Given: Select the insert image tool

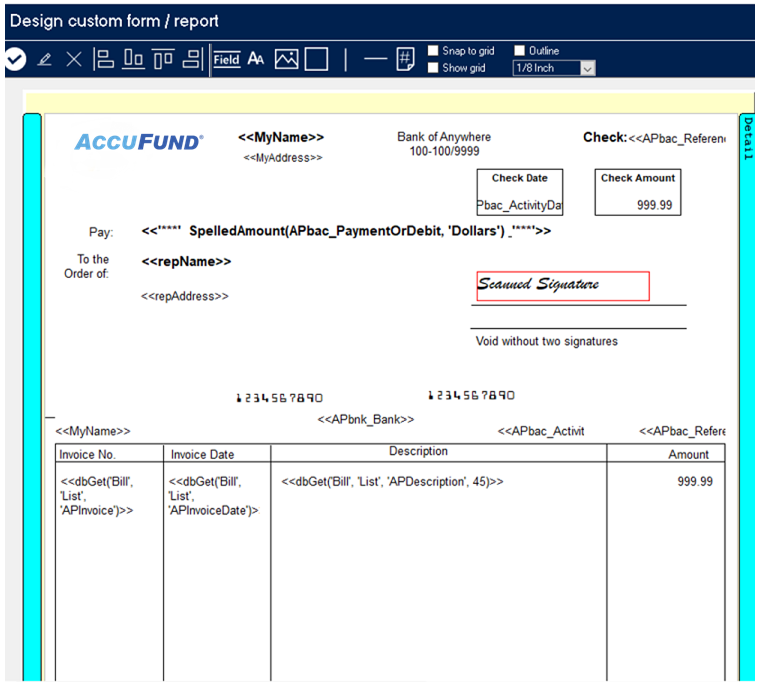Looking at the screenshot, I should tap(287, 60).
